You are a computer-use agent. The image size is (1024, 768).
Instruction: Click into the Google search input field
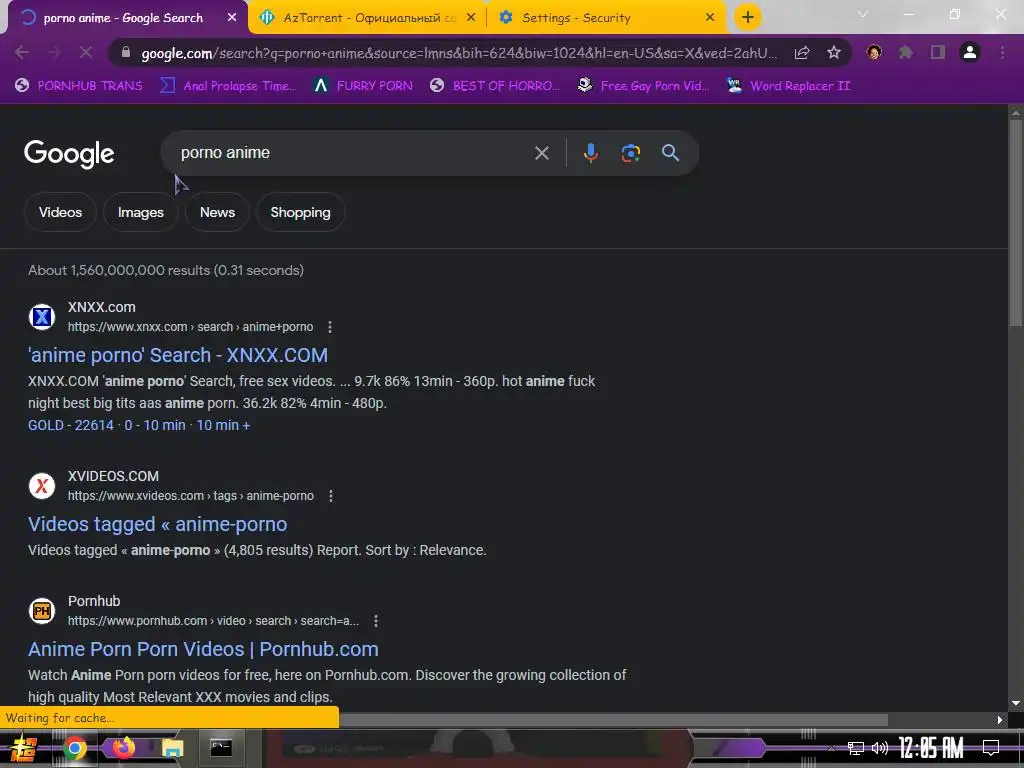click(x=353, y=153)
